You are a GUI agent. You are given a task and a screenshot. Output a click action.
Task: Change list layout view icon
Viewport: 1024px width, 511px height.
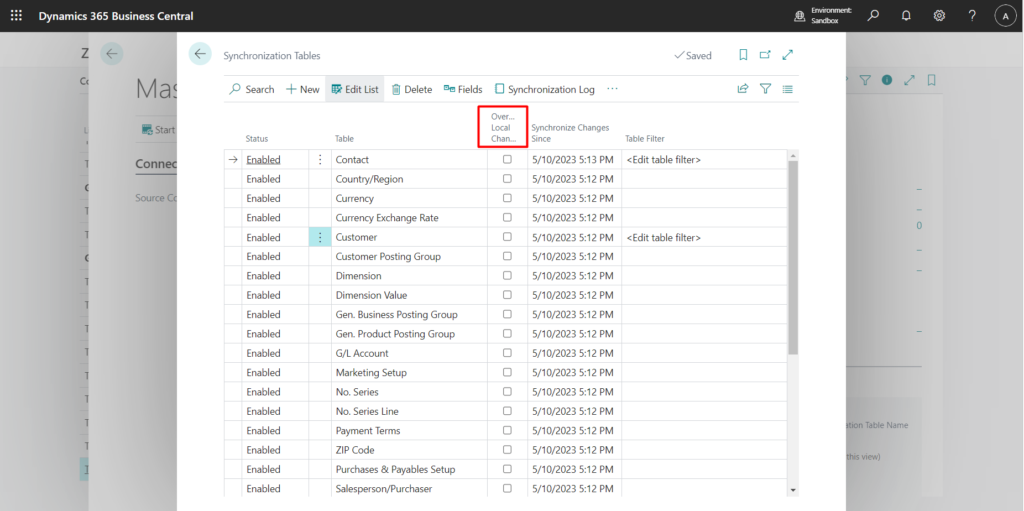pos(788,89)
